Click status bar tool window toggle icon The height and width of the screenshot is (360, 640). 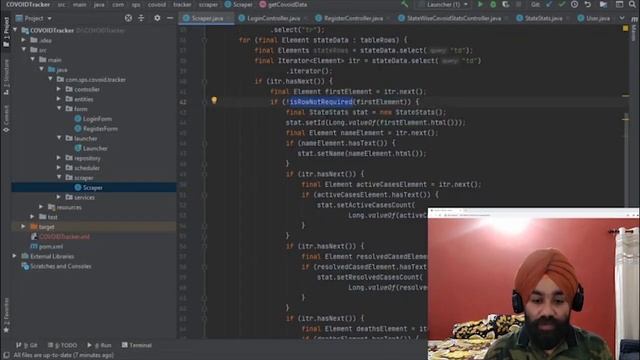6,356
